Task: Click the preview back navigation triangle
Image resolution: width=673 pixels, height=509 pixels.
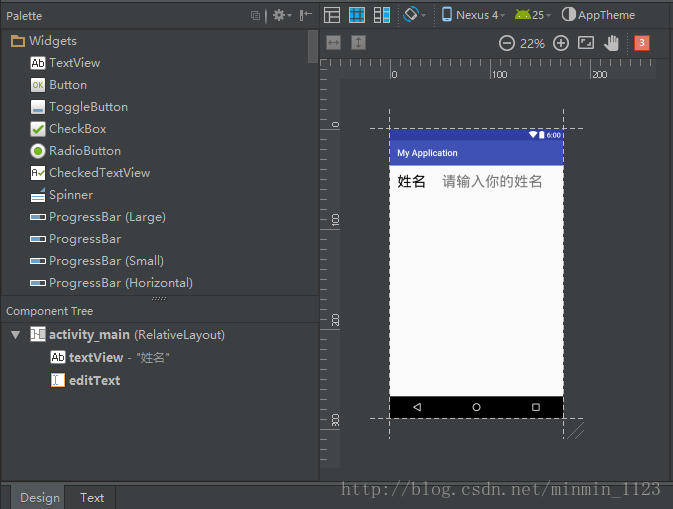Action: click(x=417, y=407)
